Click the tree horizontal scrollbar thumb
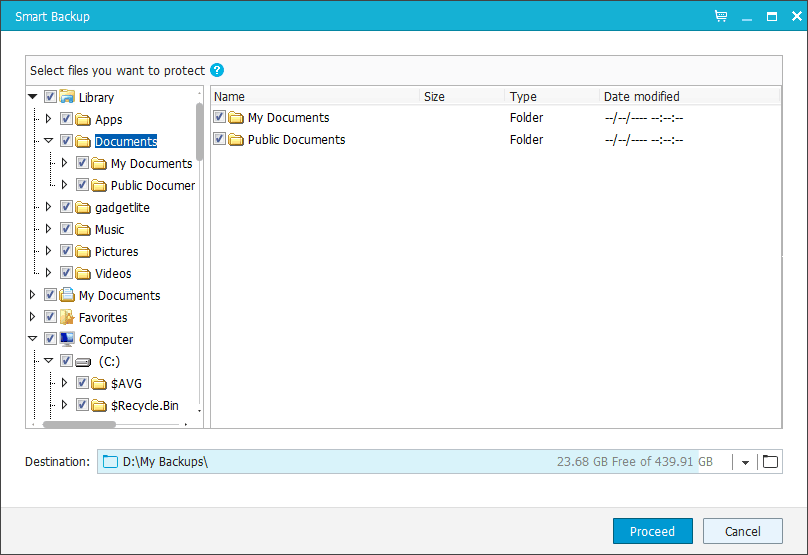This screenshot has height=555, width=808. coord(79,425)
